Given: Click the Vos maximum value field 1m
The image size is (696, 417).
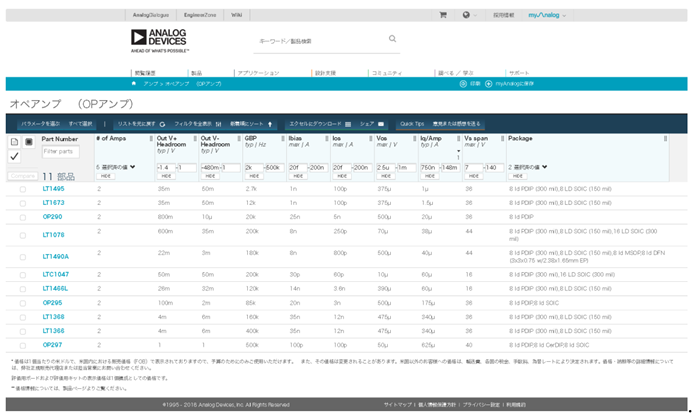Looking at the screenshot, I should [x=407, y=168].
